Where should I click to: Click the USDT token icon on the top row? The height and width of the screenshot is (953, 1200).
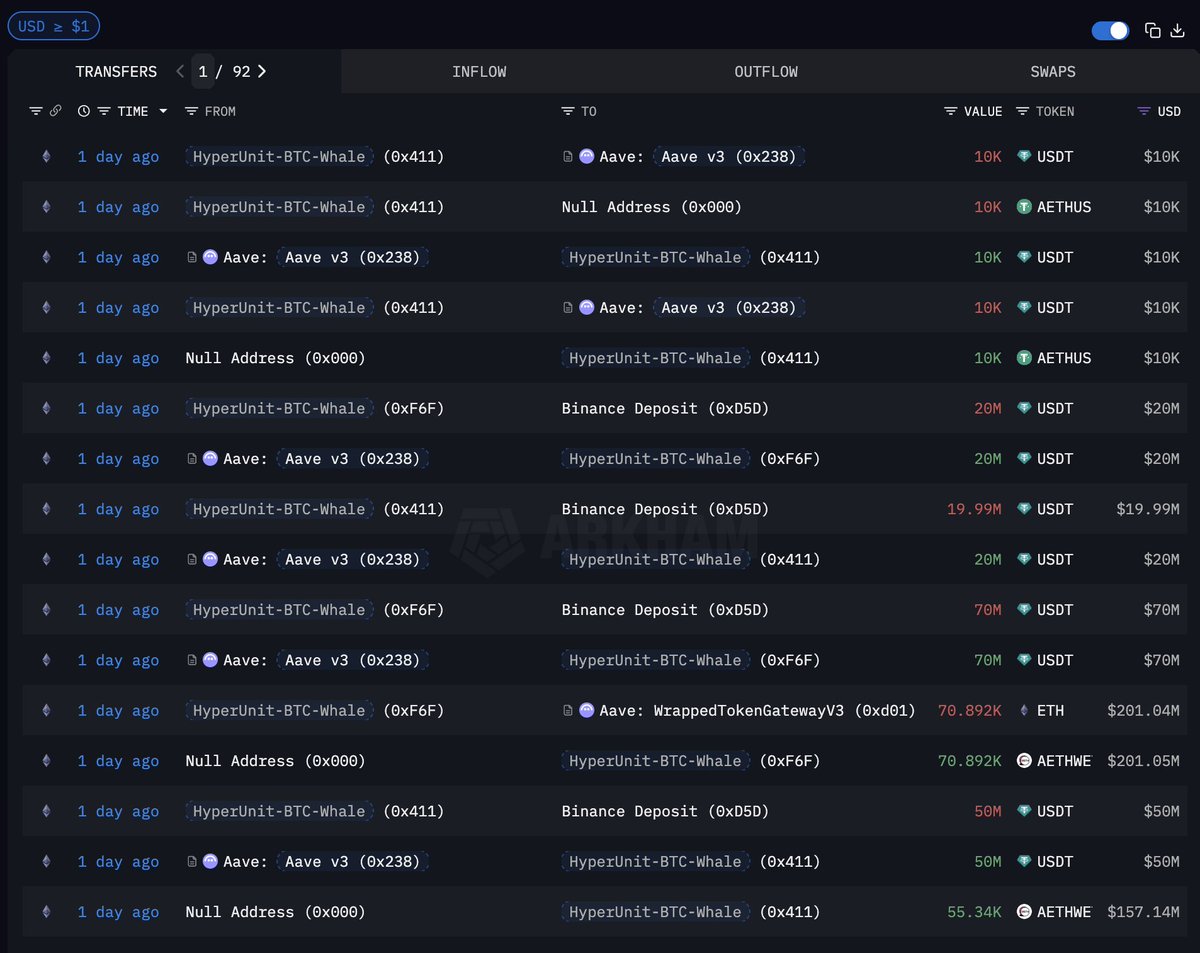pyautogui.click(x=1022, y=156)
